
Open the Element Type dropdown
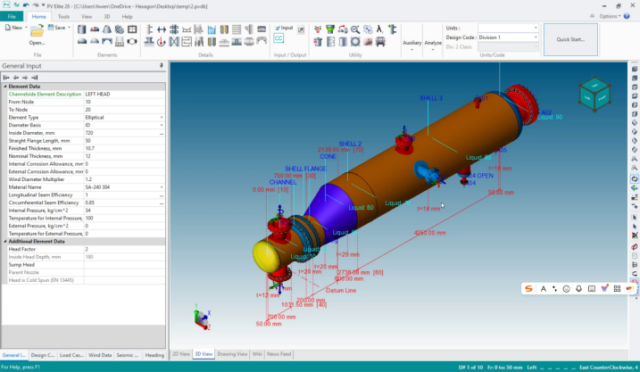[x=162, y=118]
